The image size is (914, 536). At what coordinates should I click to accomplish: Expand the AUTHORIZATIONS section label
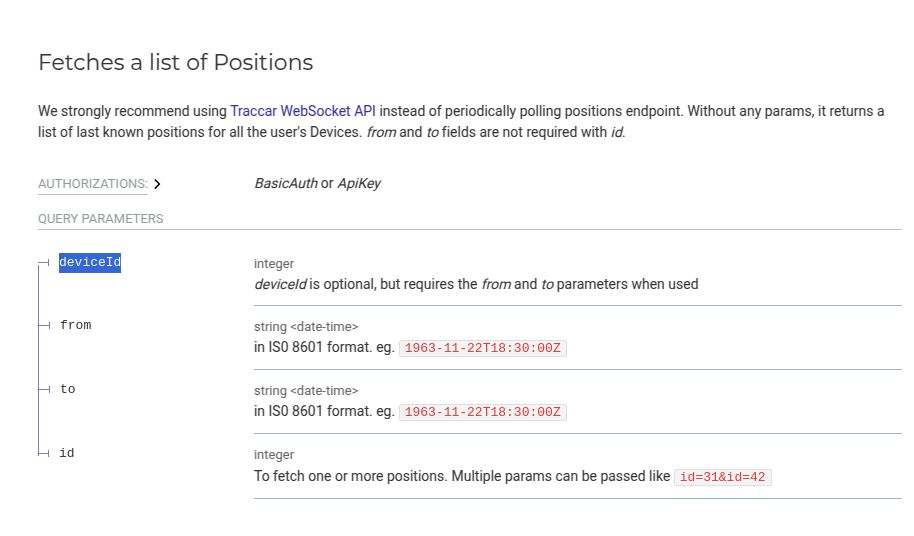point(92,184)
